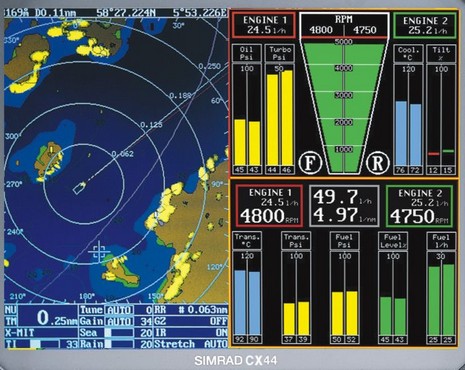Select the ENGINE 1 4800 RPM panel
Viewport: 465px width, 370px height.
click(269, 206)
